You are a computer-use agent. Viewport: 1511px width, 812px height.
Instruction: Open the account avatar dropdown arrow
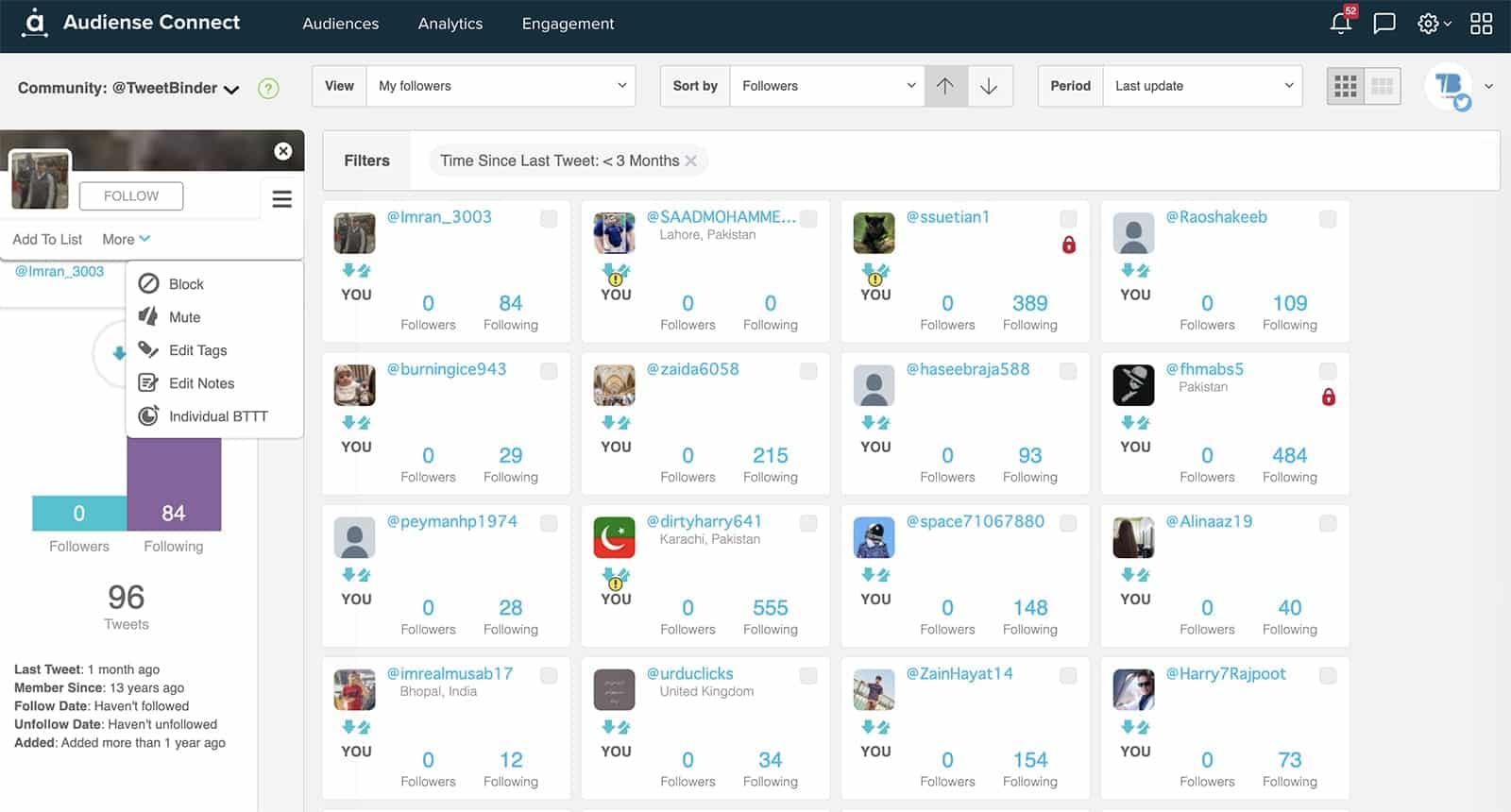point(1488,86)
